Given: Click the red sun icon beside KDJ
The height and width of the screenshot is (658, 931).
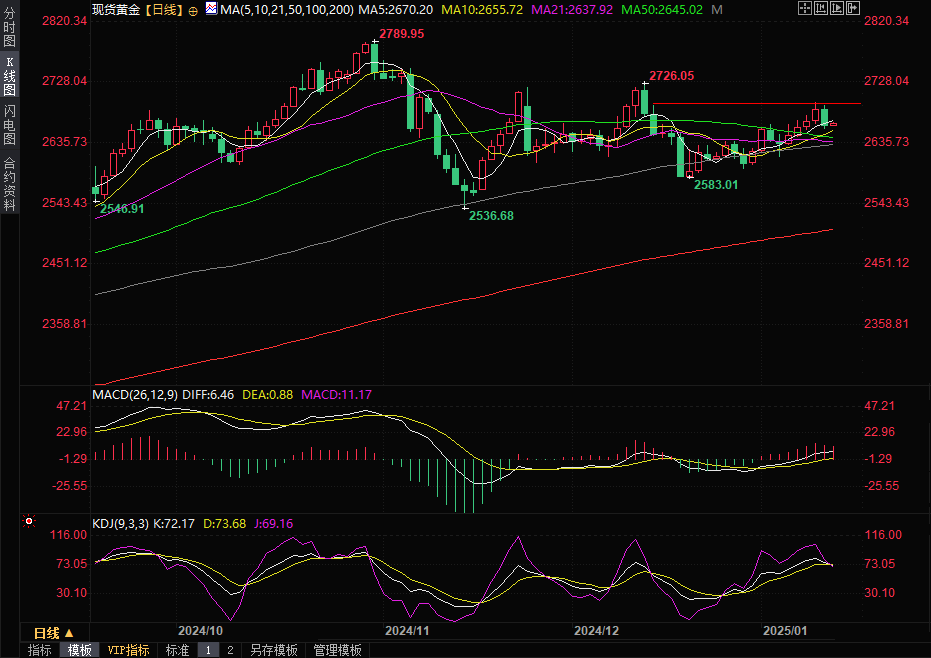Looking at the screenshot, I should 28,522.
